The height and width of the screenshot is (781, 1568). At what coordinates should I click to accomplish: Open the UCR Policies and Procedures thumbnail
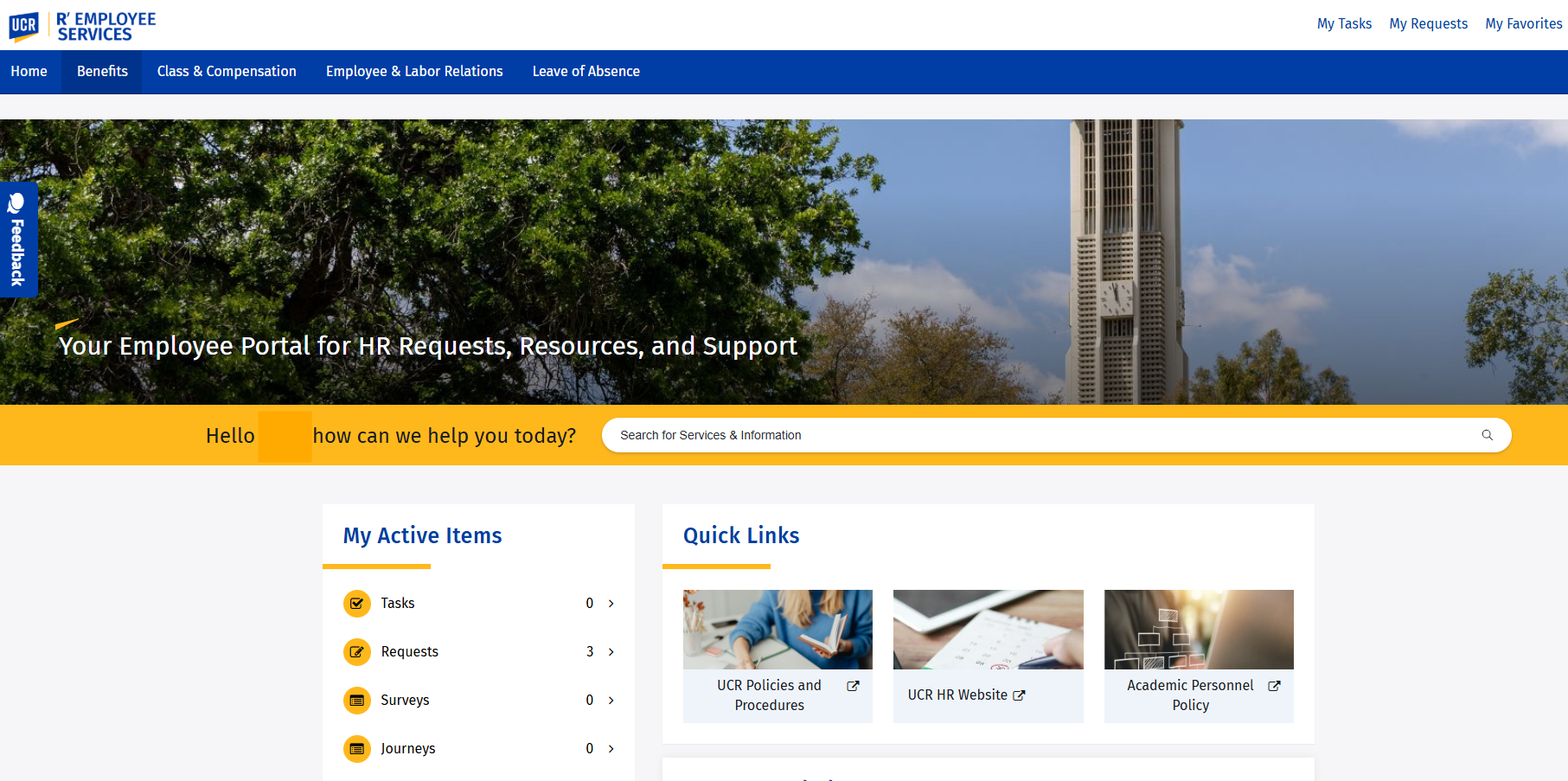[x=778, y=630]
